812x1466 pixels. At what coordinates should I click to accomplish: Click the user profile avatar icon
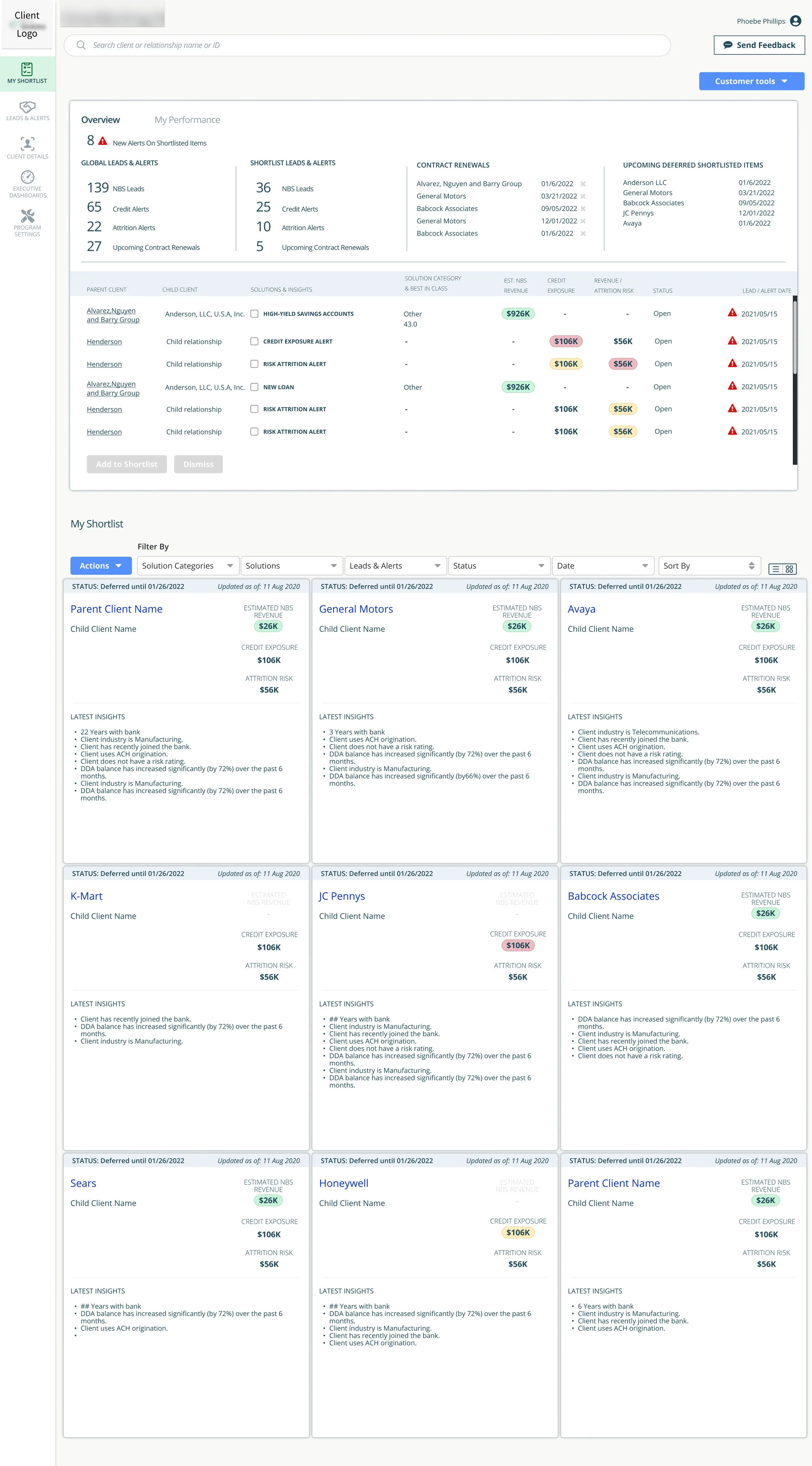pos(795,21)
